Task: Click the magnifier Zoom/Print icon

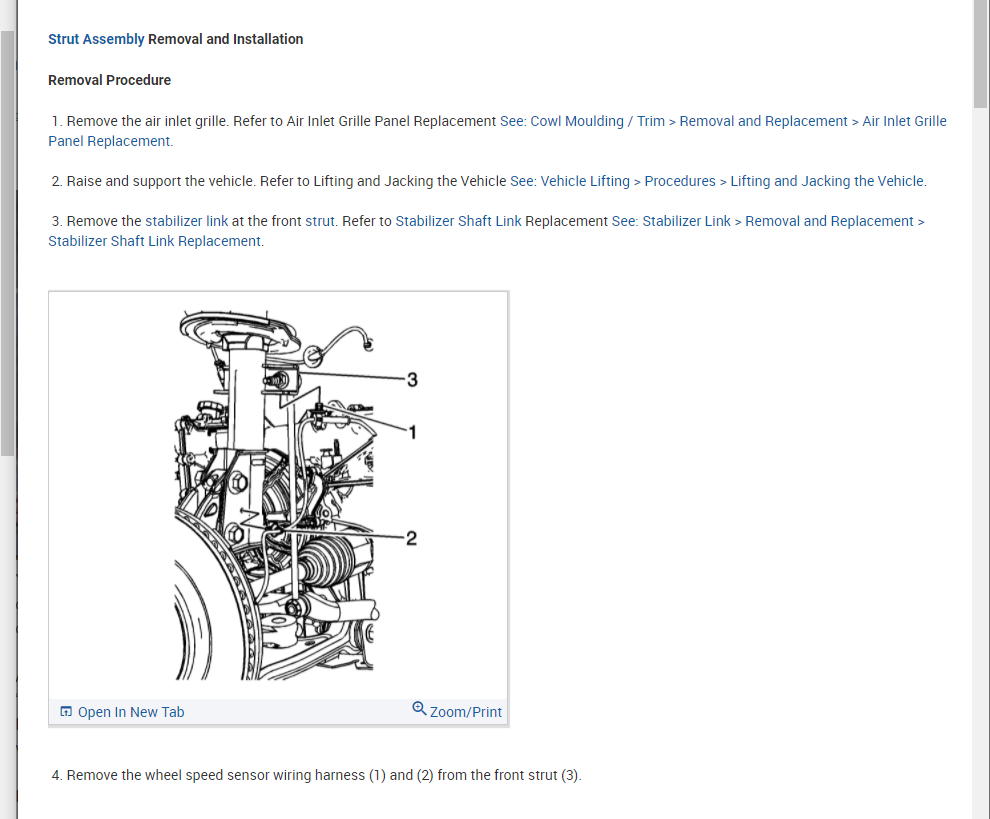Action: tap(419, 708)
